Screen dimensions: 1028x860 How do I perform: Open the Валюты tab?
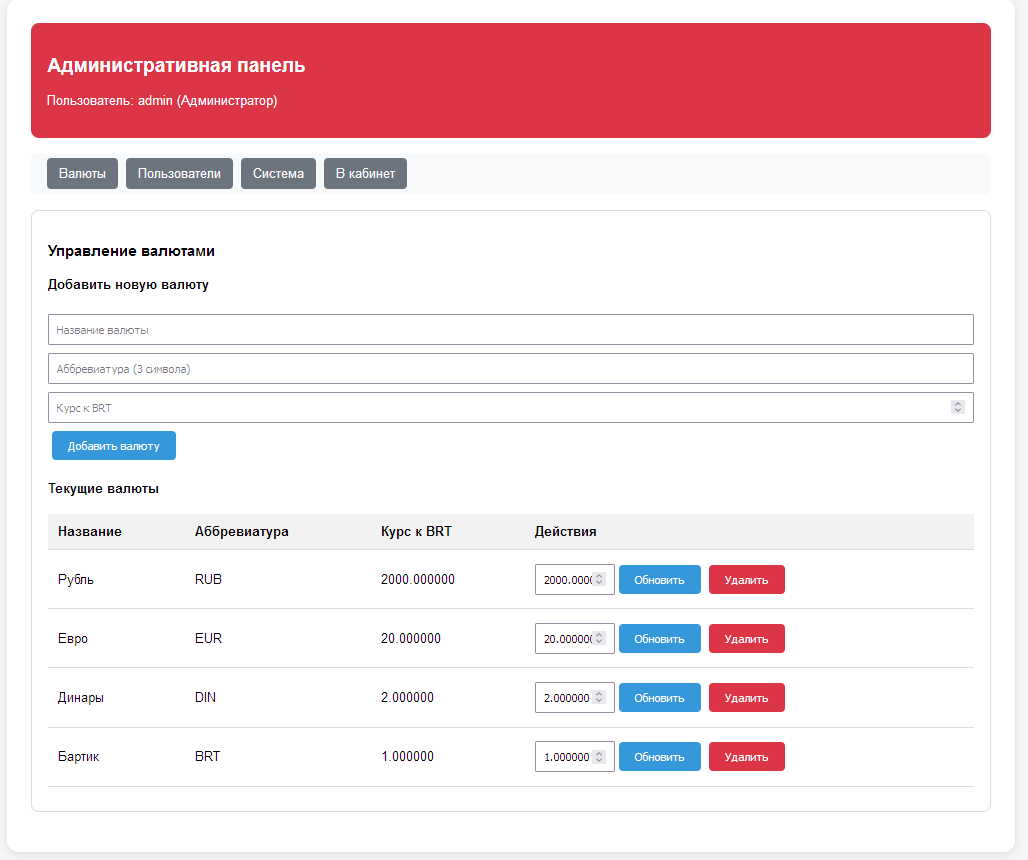(82, 174)
